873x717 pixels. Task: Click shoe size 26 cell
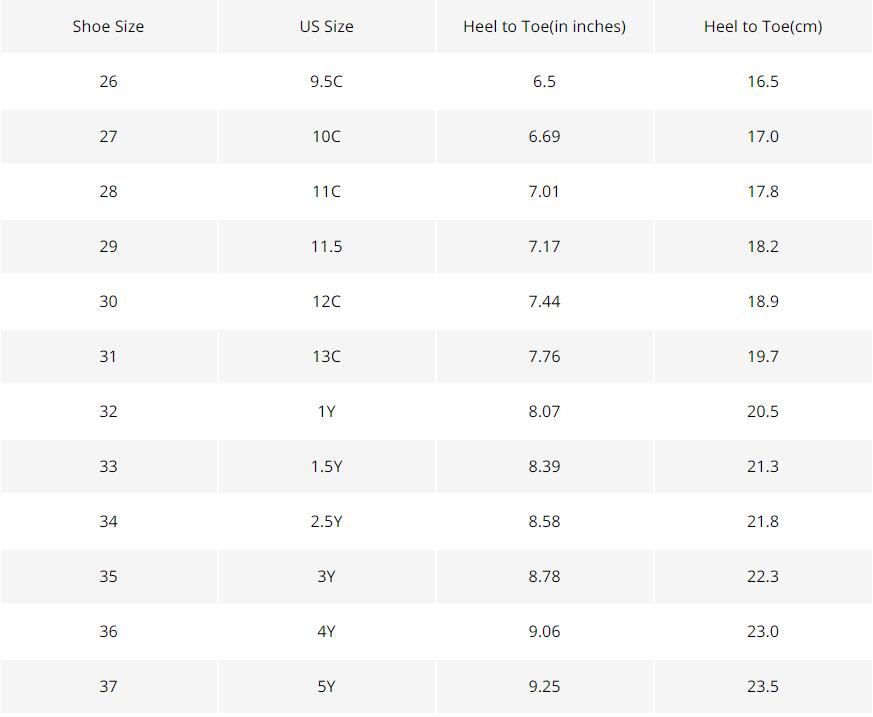109,81
